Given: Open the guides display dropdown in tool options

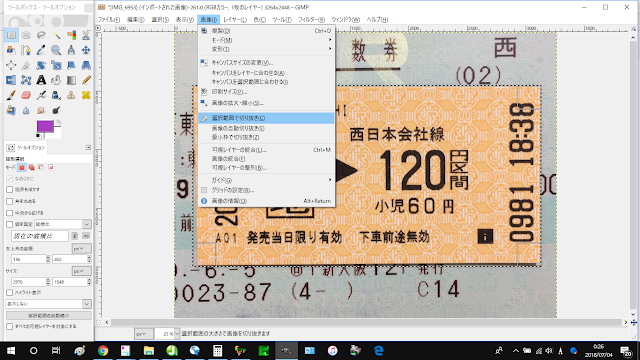Looking at the screenshot, I should click(48, 304).
